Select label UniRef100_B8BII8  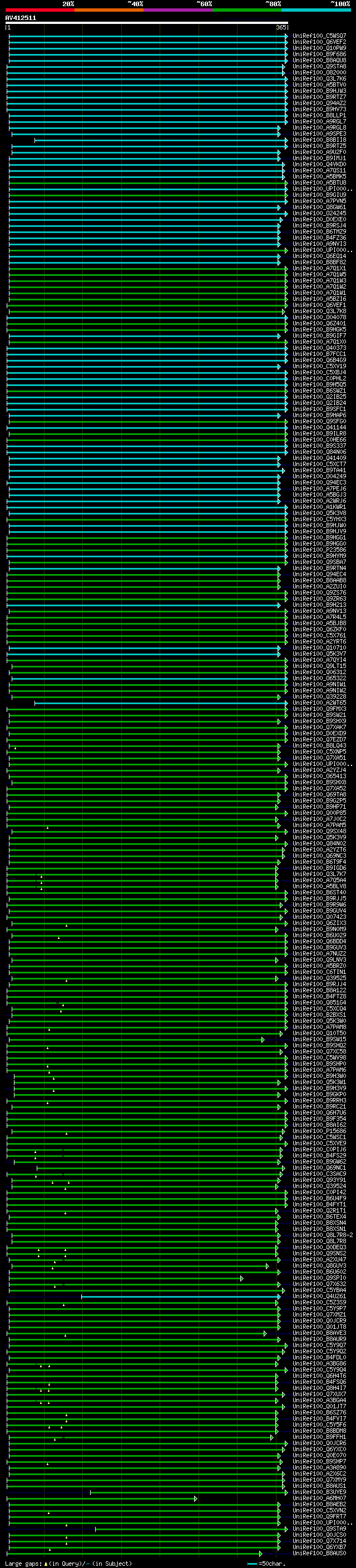coord(319,140)
